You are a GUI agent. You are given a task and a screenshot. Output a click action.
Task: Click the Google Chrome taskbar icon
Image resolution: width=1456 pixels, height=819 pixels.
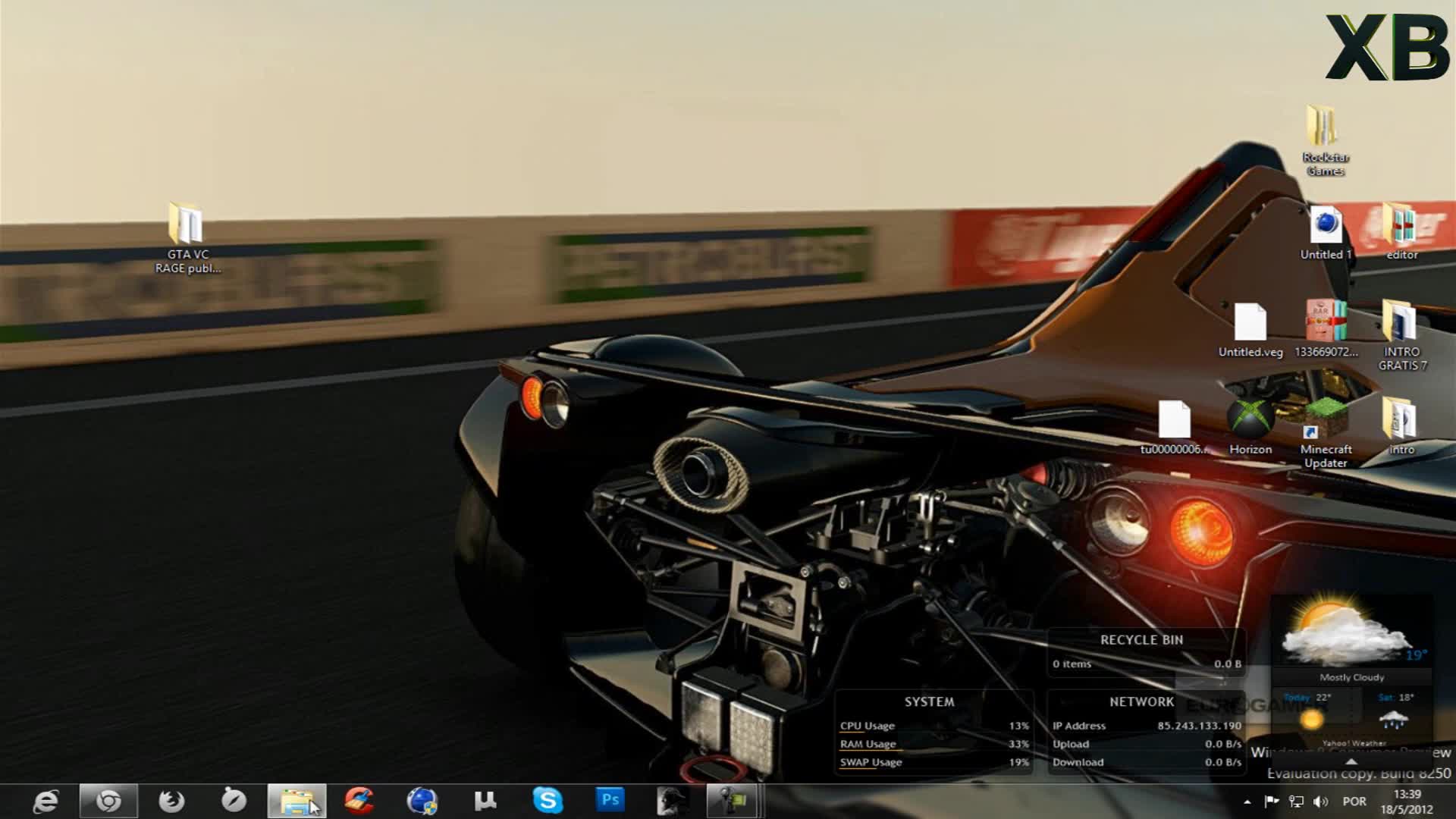pos(108,801)
